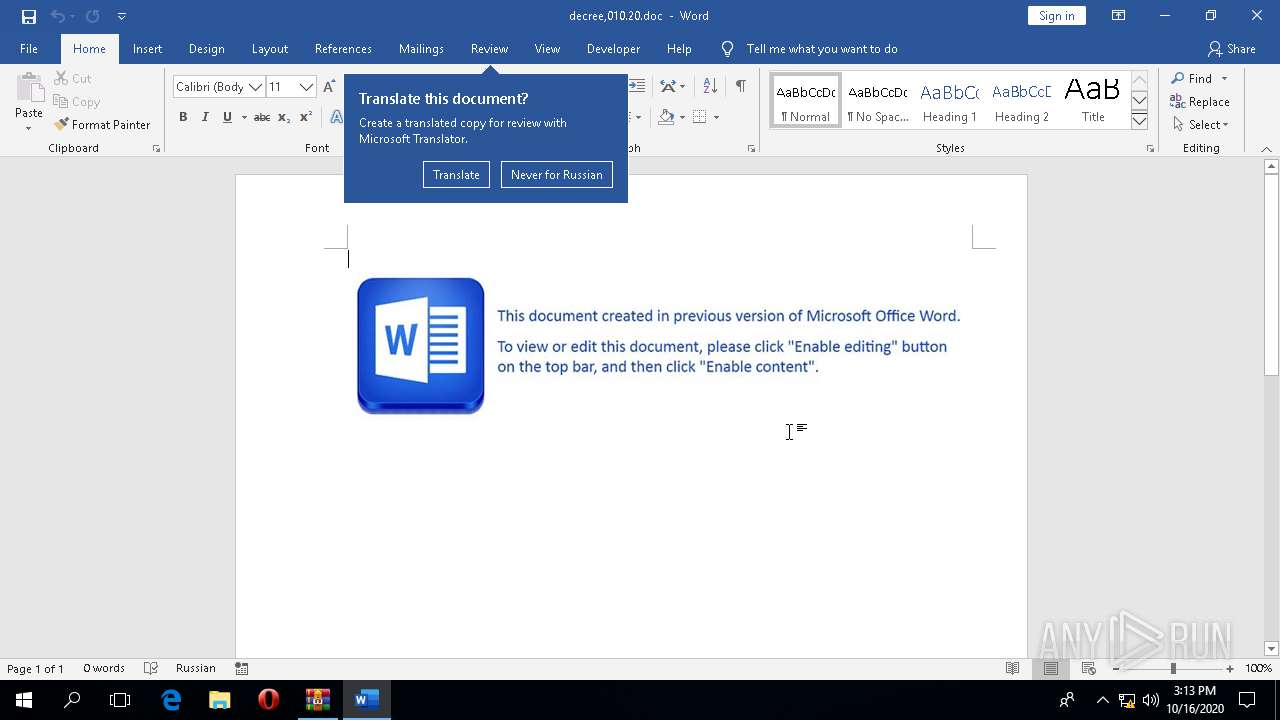Open the Help tab

pos(679,48)
